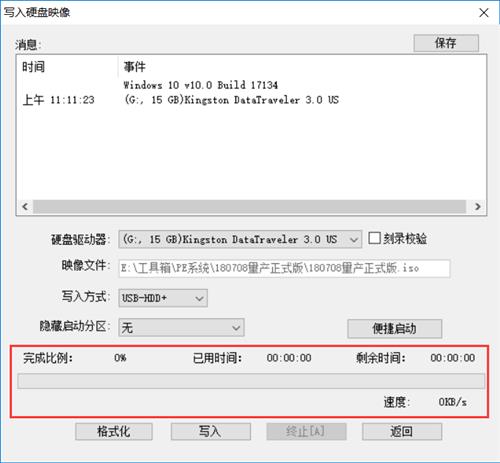
Task: Click the 剩余时间 00:00:00 value
Action: click(x=453, y=358)
